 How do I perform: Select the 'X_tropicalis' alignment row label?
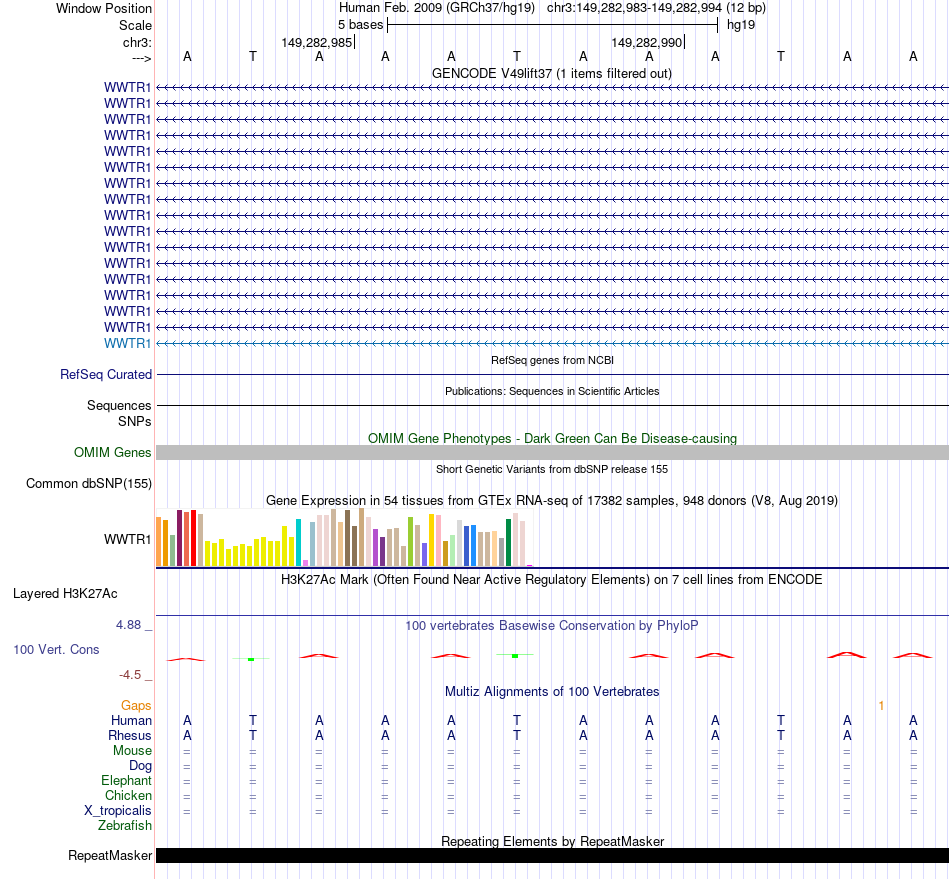coord(118,811)
